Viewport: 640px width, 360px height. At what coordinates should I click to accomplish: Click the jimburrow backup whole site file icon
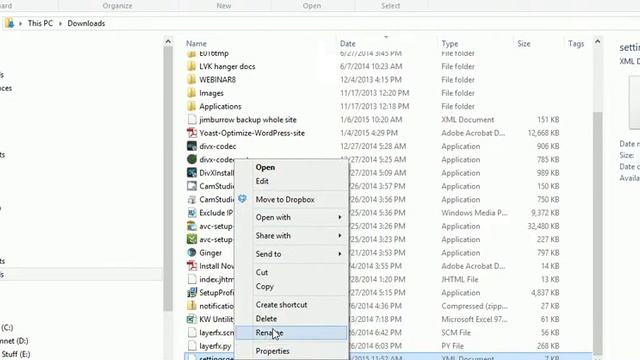[x=191, y=120]
